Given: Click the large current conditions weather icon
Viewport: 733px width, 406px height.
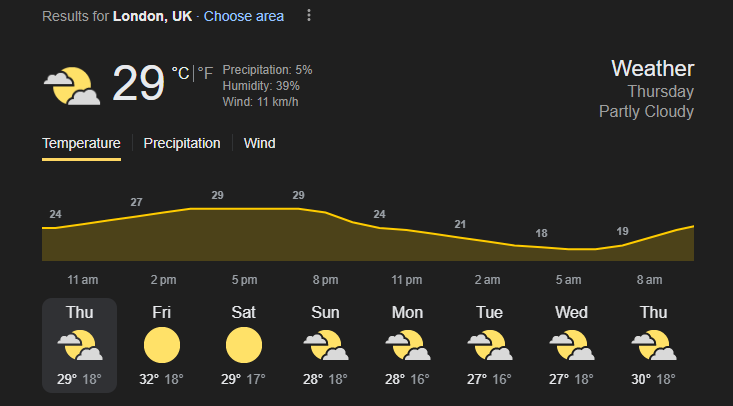Looking at the screenshot, I should coord(72,86).
